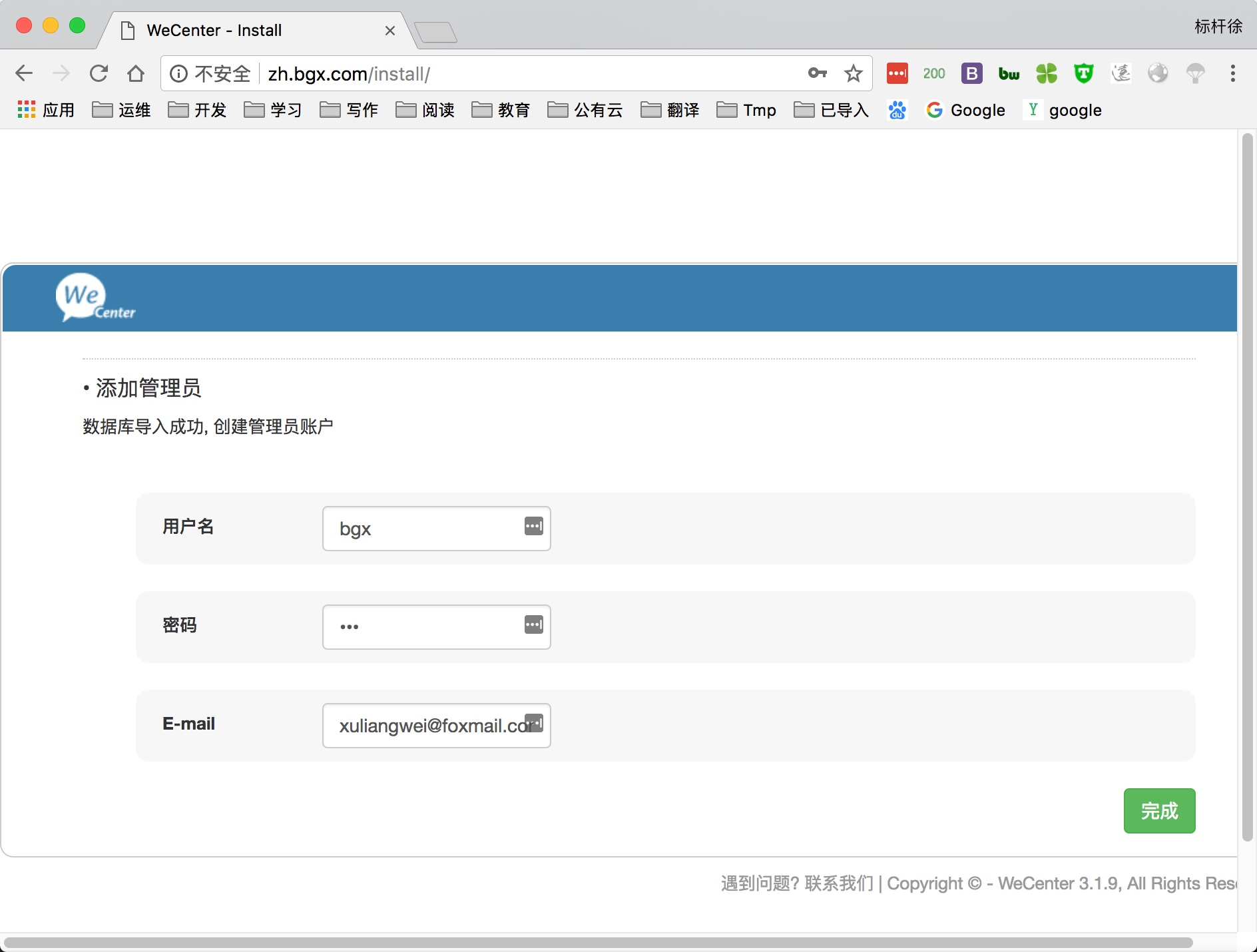Bookmark this page with the star
This screenshot has width=1257, height=952.
854,73
